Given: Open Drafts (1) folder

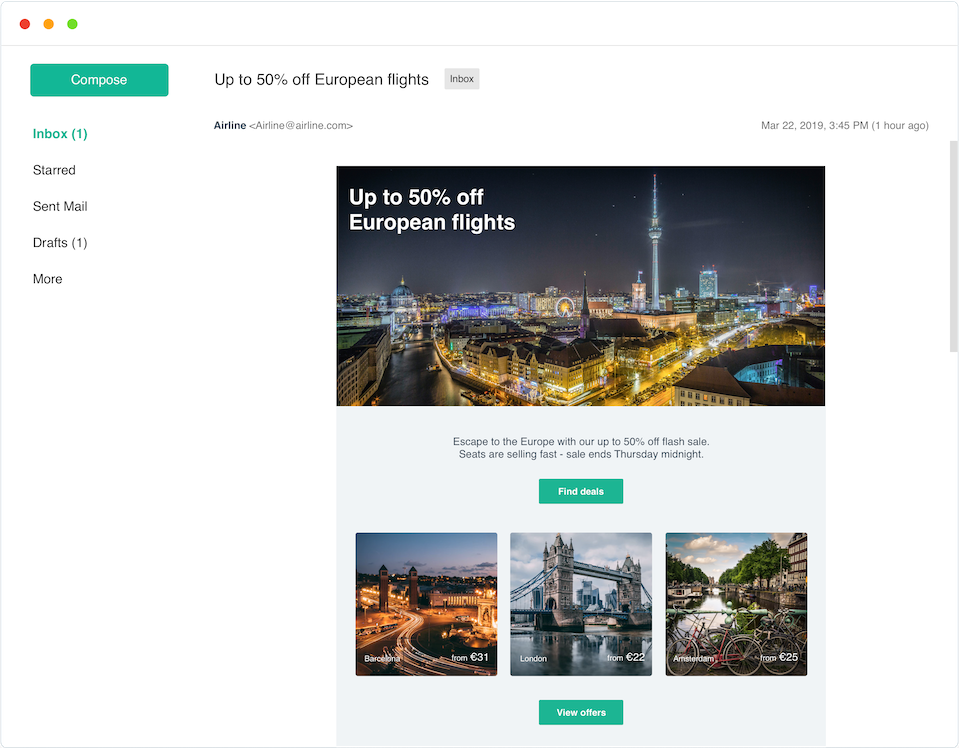Looking at the screenshot, I should [60, 243].
